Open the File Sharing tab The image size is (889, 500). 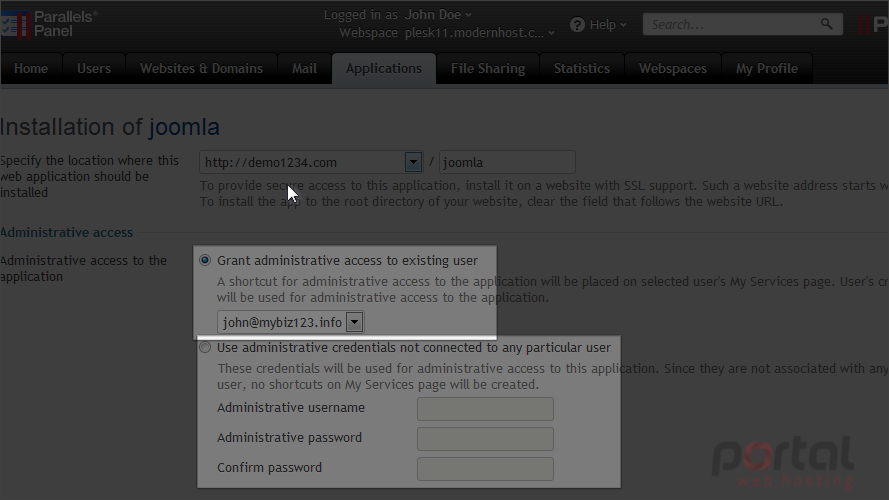tap(488, 69)
